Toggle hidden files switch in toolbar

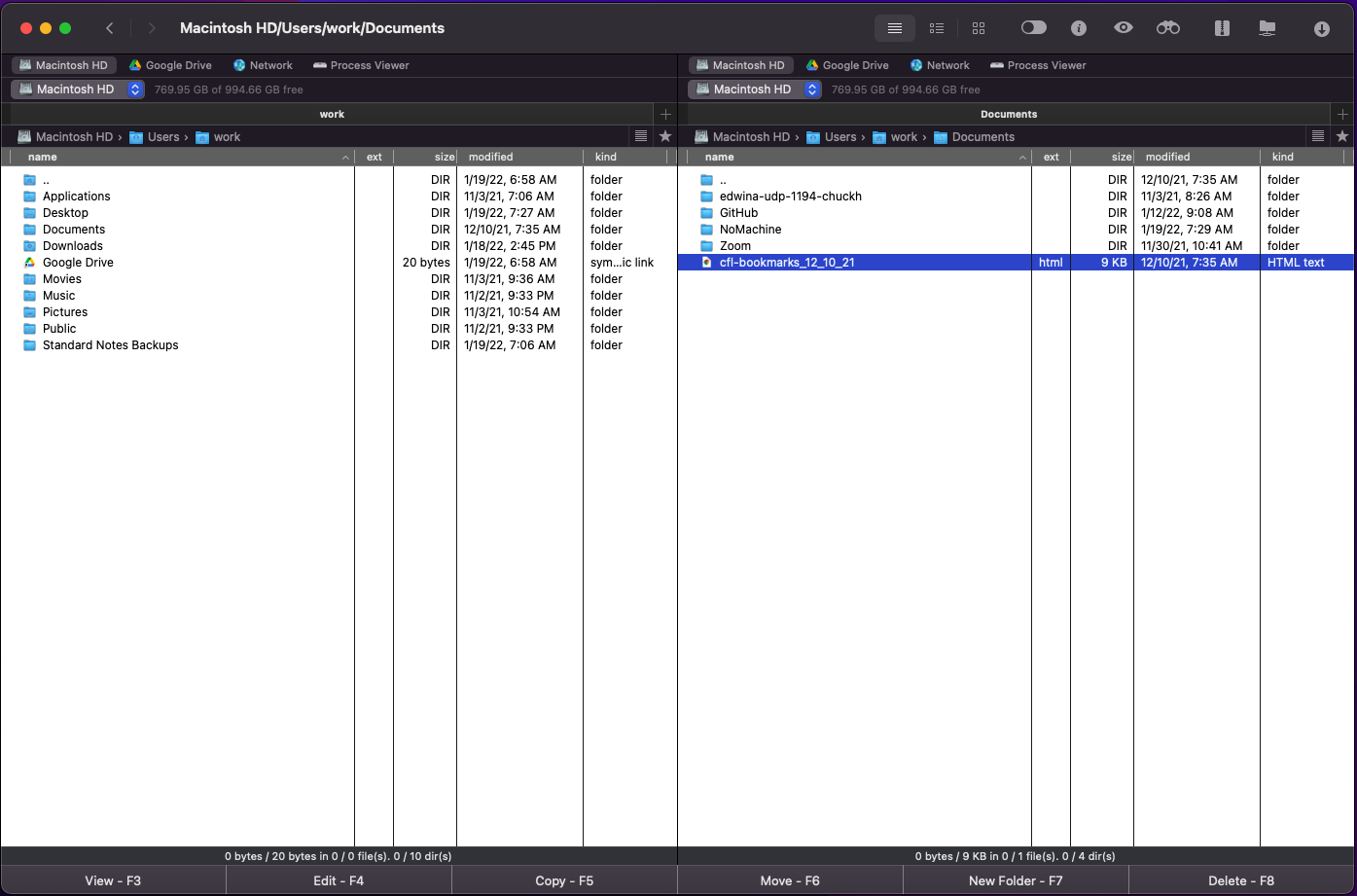1034,28
